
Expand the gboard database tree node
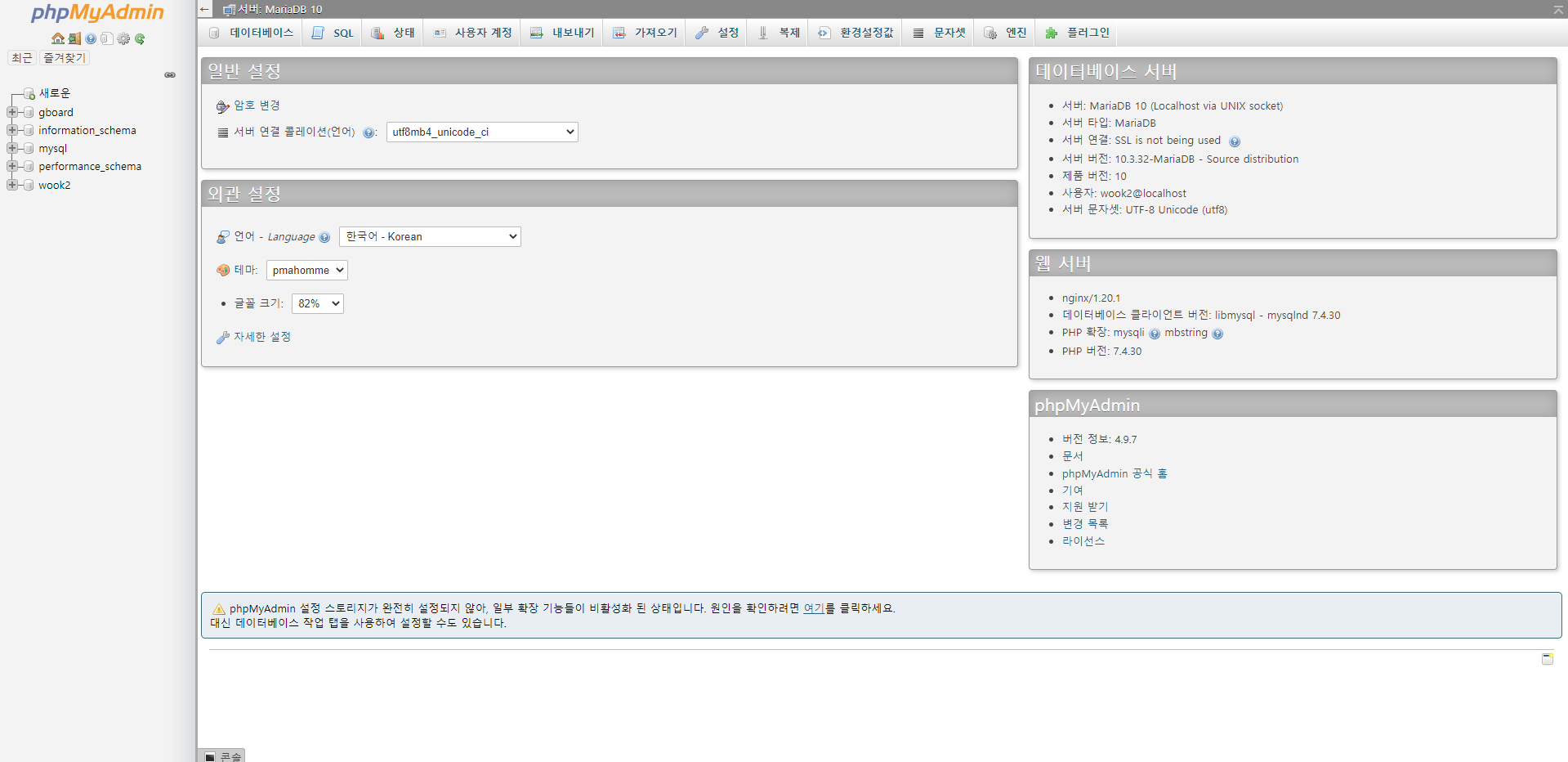[x=12, y=112]
